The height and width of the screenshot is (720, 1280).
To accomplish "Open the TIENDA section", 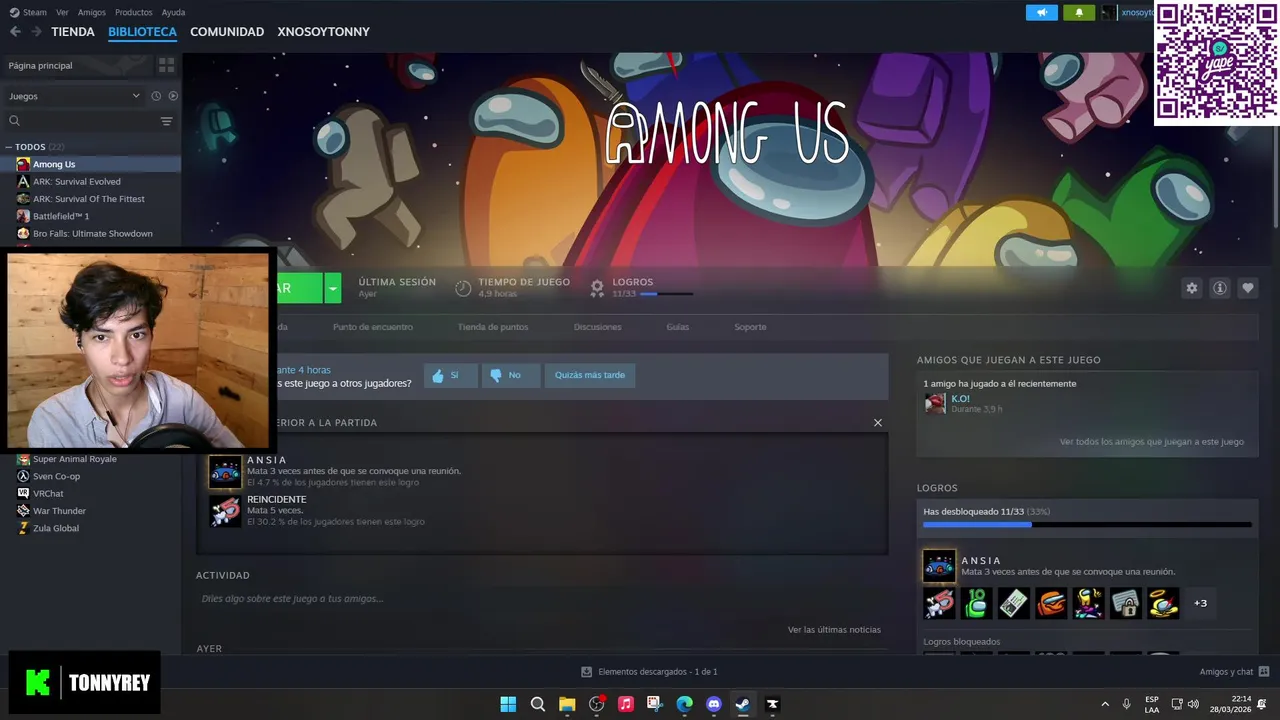I will point(73,32).
